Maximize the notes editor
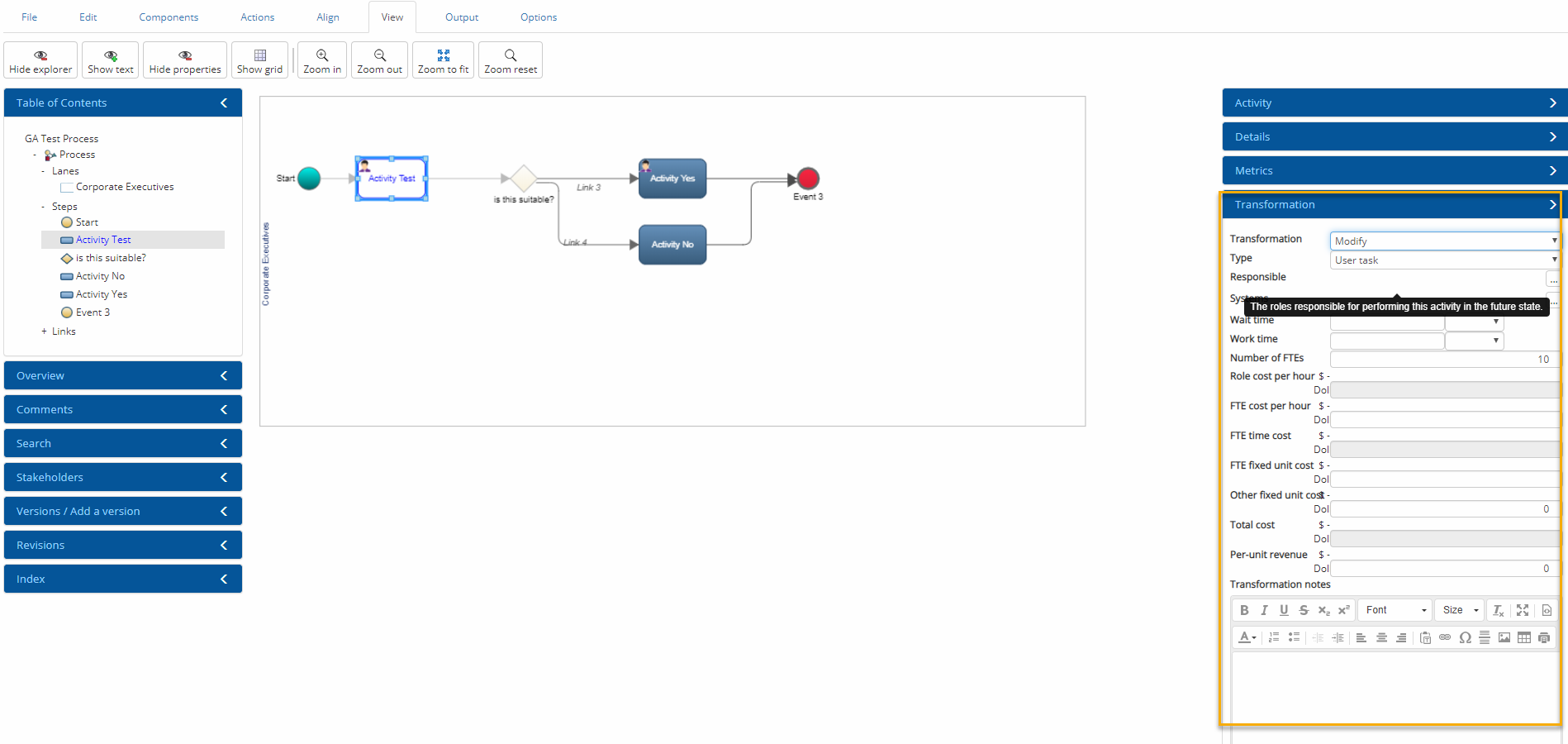 (1523, 610)
